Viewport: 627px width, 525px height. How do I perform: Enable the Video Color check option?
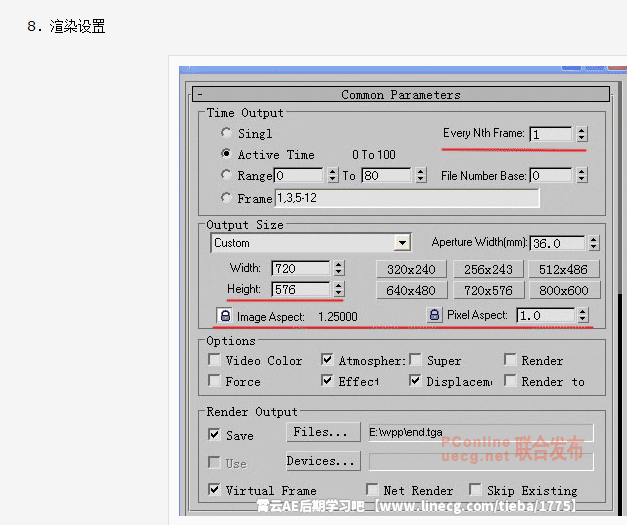(214, 360)
